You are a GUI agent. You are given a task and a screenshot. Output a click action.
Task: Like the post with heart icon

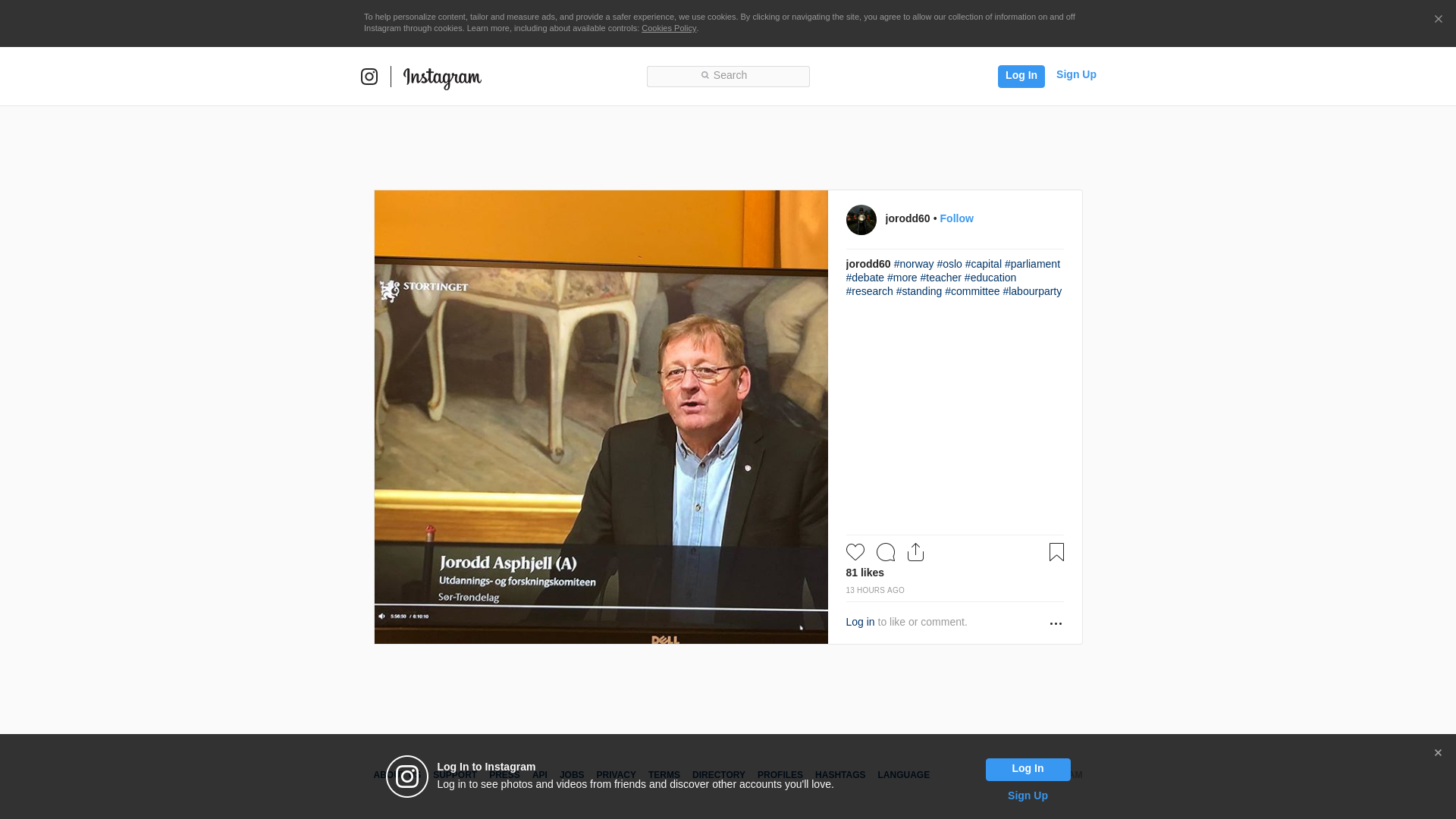click(855, 552)
